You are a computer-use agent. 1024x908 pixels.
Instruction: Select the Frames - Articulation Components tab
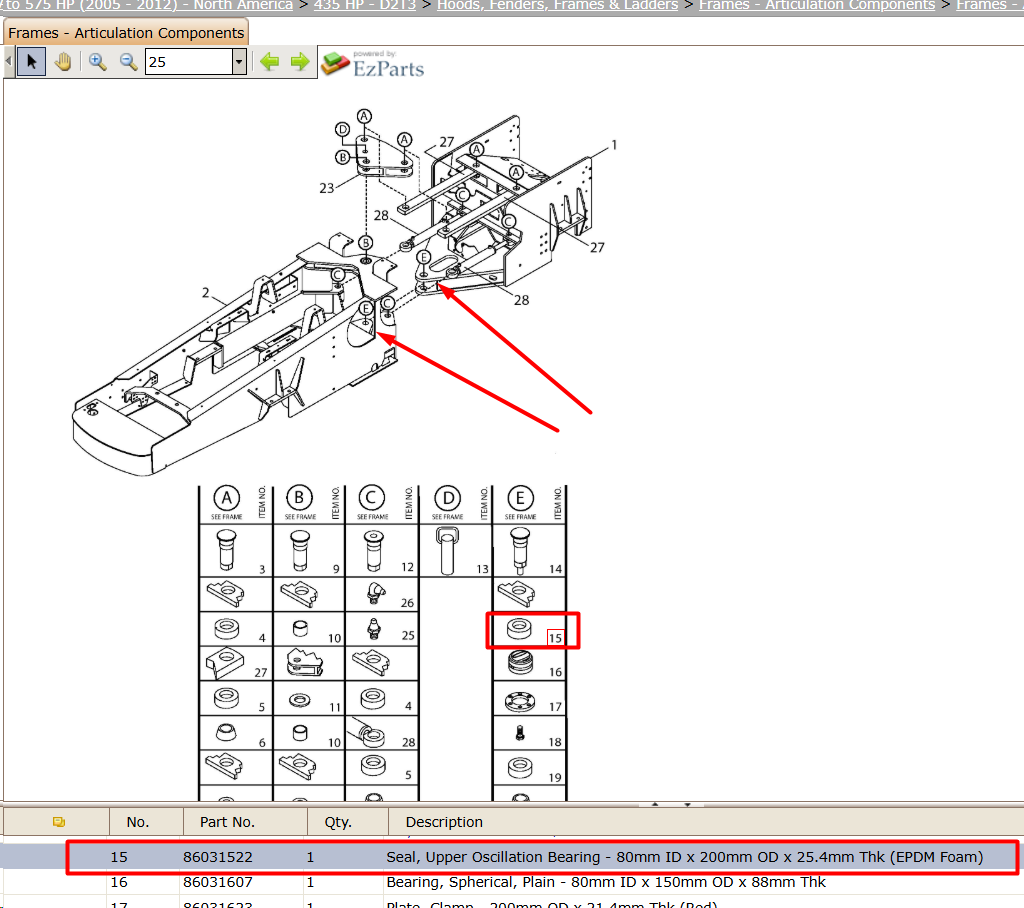point(126,33)
